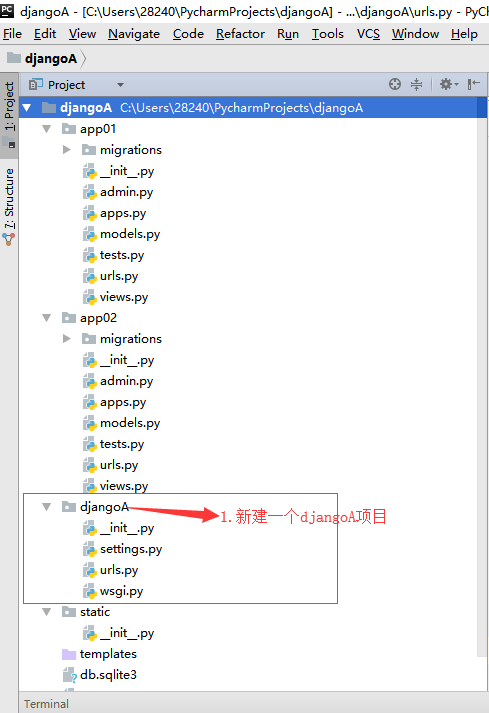Open the Terminal tool window
The height and width of the screenshot is (713, 489).
click(x=46, y=704)
